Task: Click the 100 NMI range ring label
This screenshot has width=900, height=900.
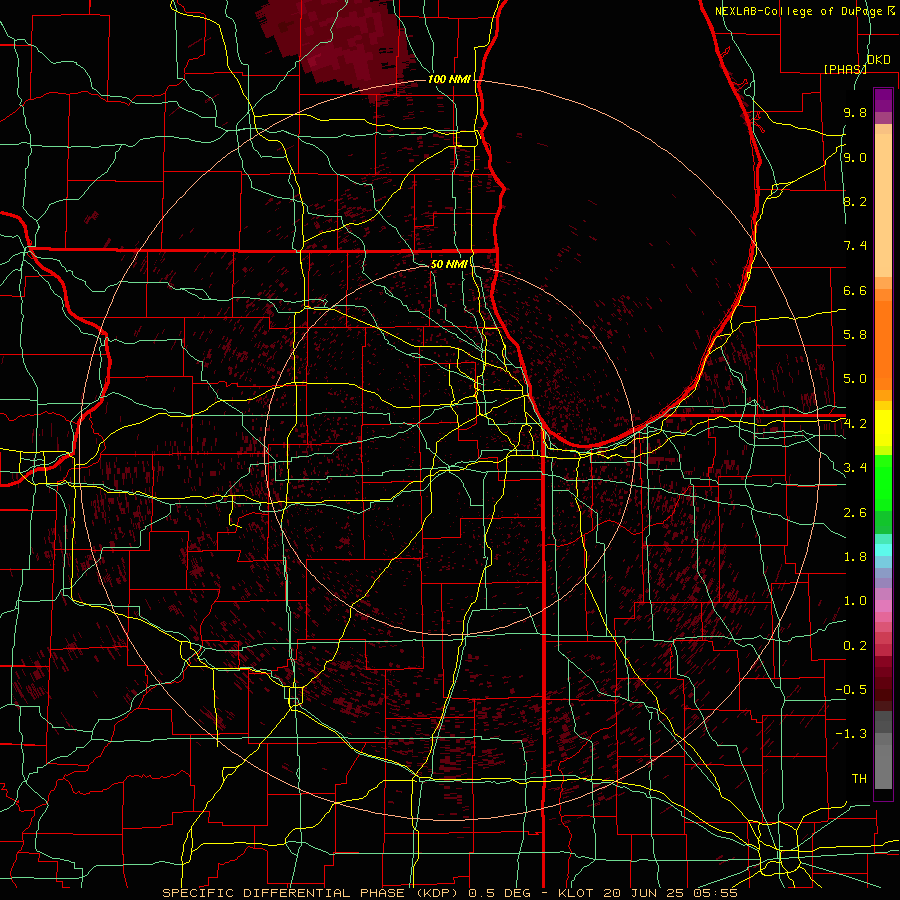Action: [448, 79]
